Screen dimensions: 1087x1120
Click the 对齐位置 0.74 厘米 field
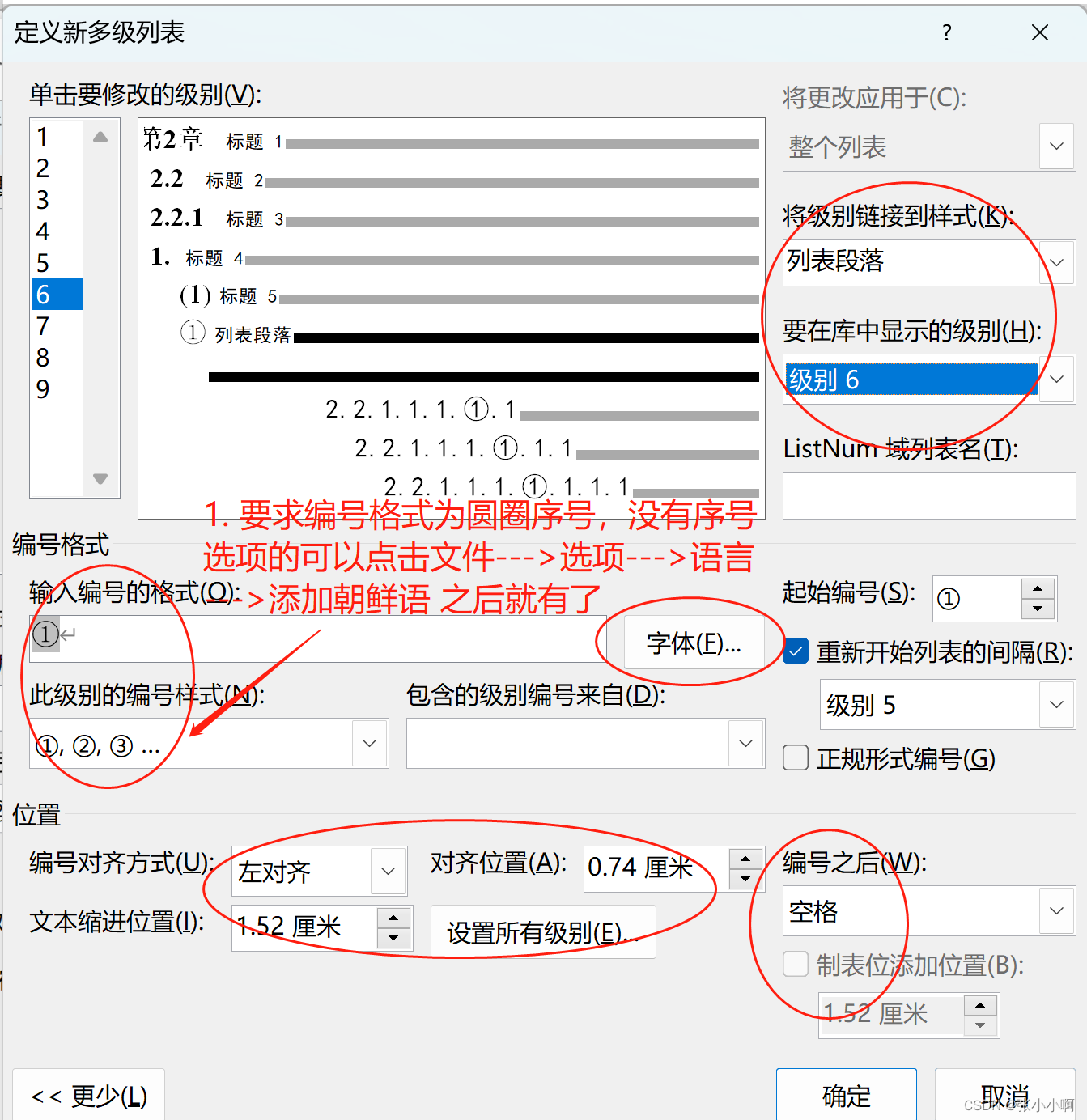[656, 868]
